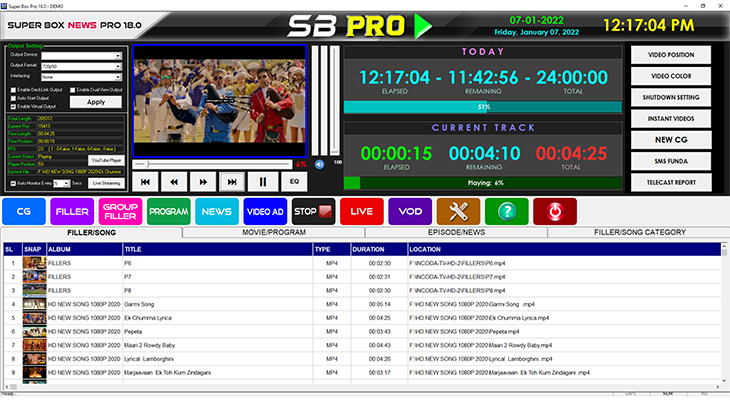Click the current track playing progress bar
This screenshot has width=730, height=400.
[483, 183]
